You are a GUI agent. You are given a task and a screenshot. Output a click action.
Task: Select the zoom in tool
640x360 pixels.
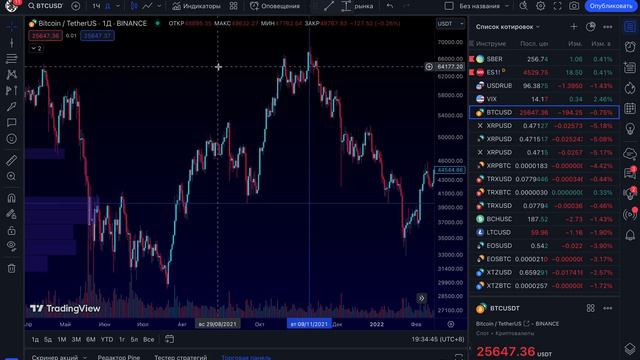[11, 176]
